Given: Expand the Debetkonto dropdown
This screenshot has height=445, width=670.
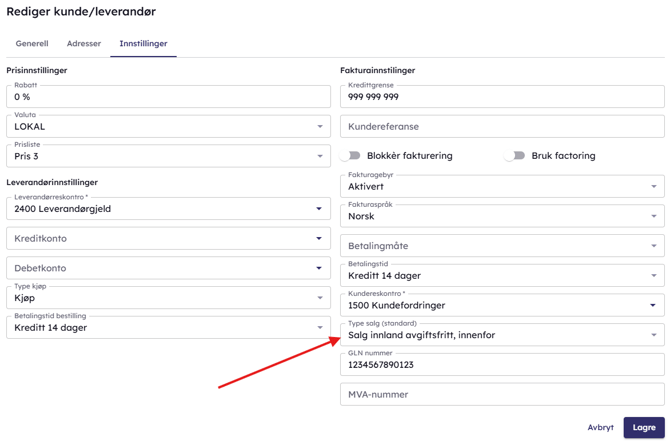Looking at the screenshot, I should pyautogui.click(x=319, y=268).
